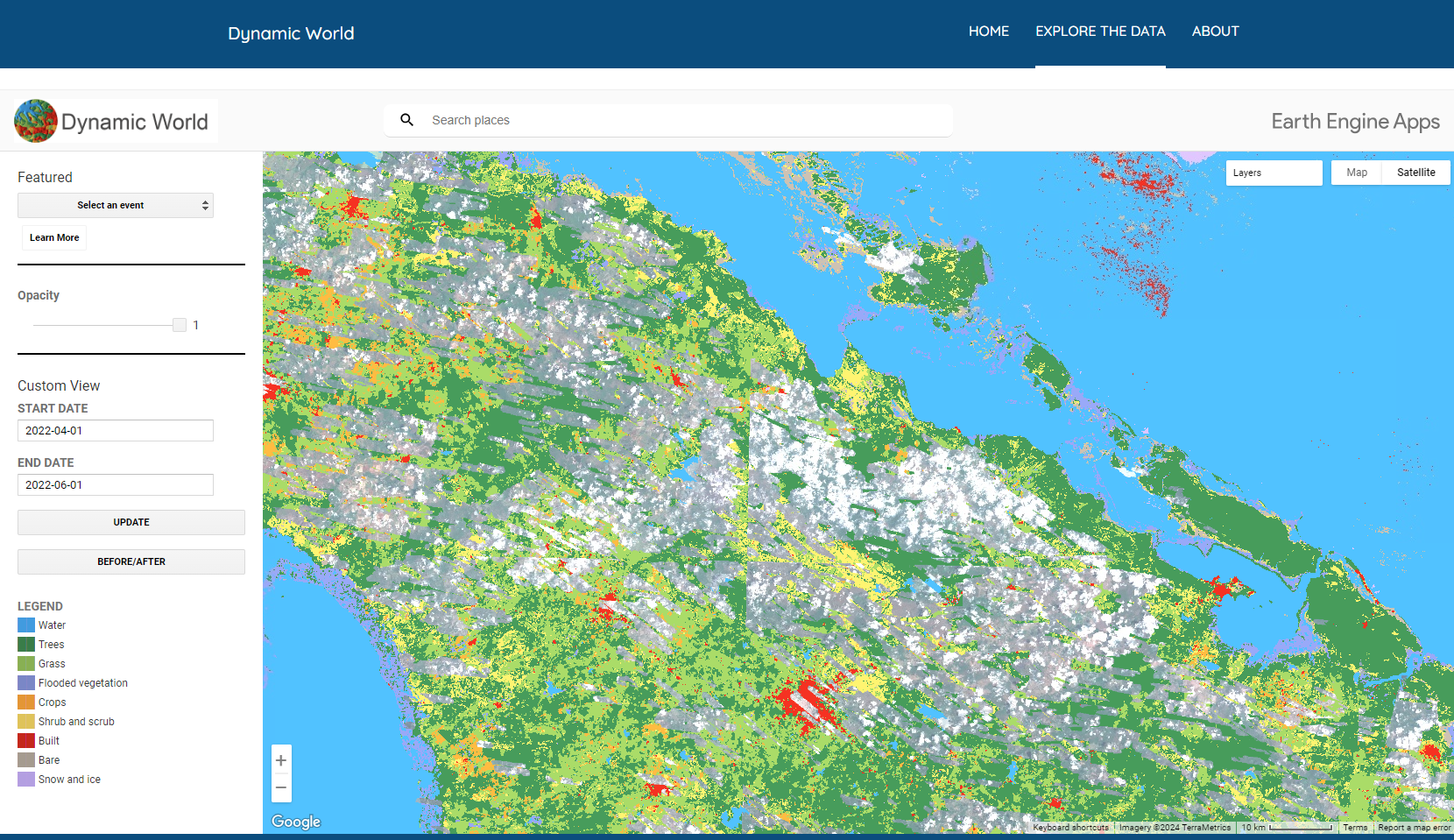Click the Shrub and scrub swatch
This screenshot has width=1454, height=840.
click(26, 722)
